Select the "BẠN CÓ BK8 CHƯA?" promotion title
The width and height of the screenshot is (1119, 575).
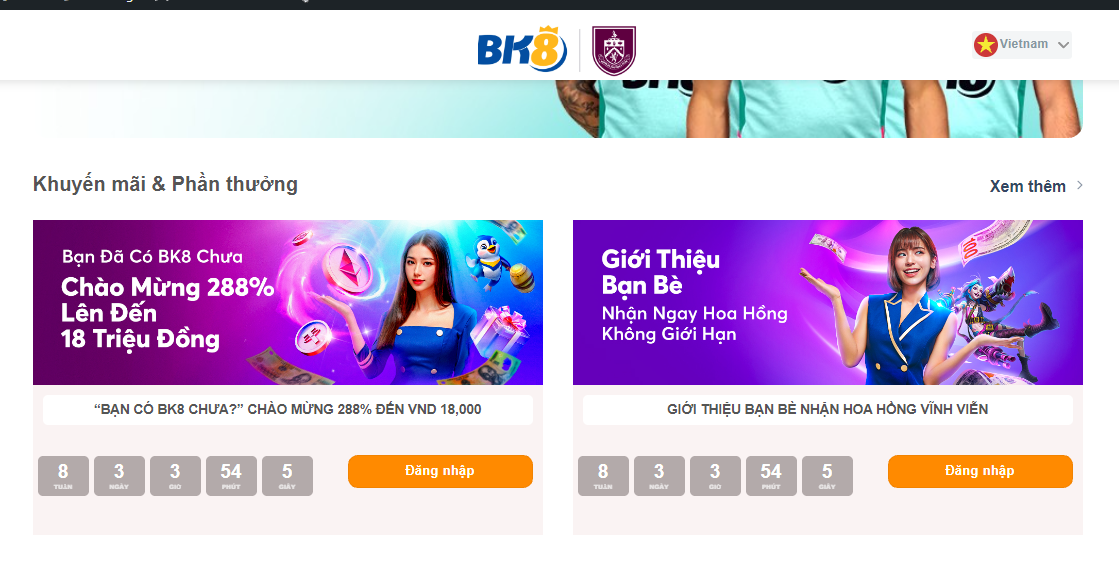[x=288, y=409]
